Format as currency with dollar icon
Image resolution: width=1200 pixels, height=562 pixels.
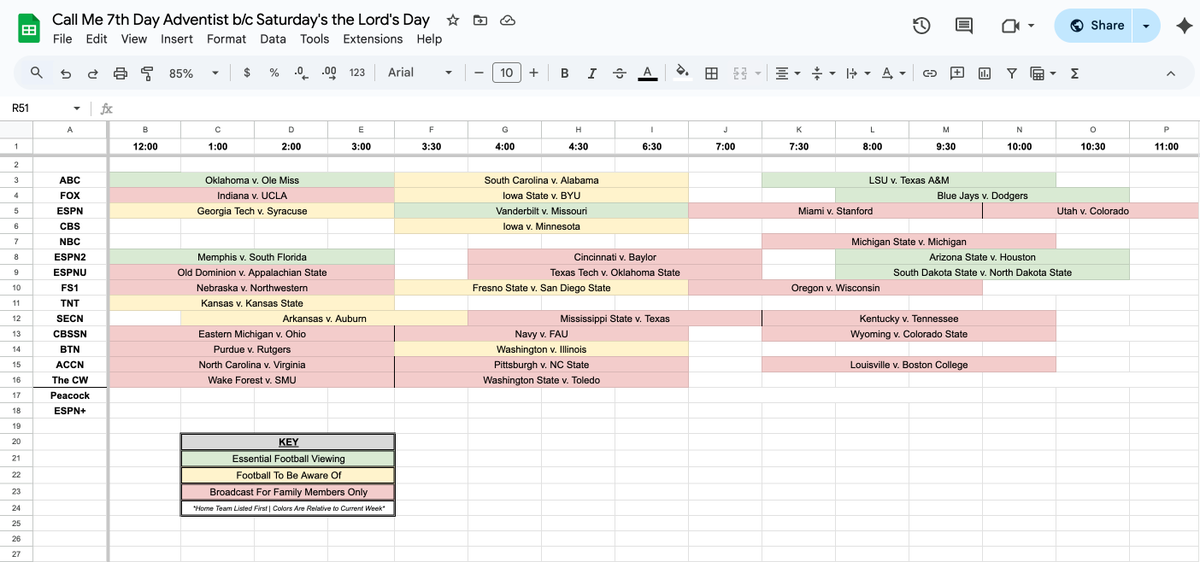[x=247, y=72]
